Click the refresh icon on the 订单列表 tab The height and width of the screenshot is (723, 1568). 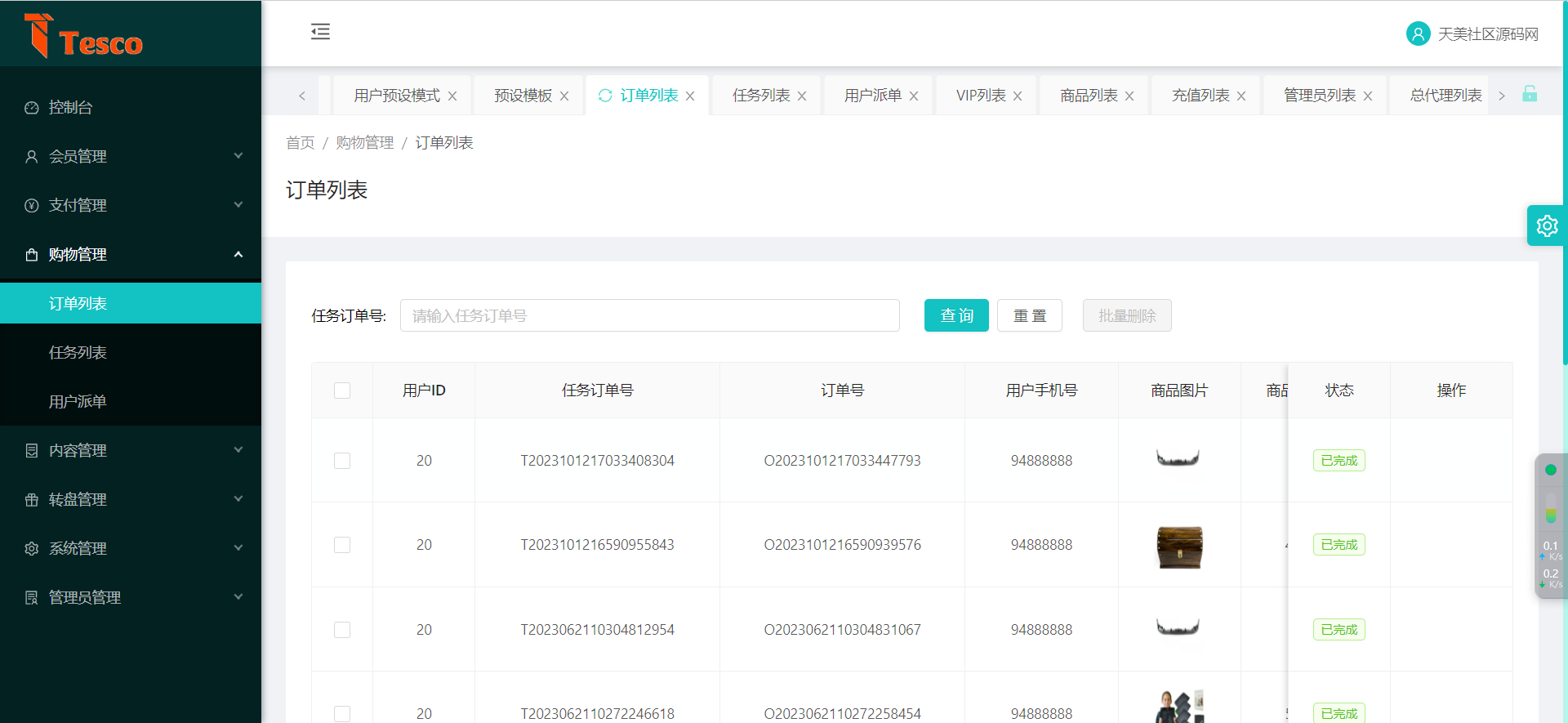[605, 96]
